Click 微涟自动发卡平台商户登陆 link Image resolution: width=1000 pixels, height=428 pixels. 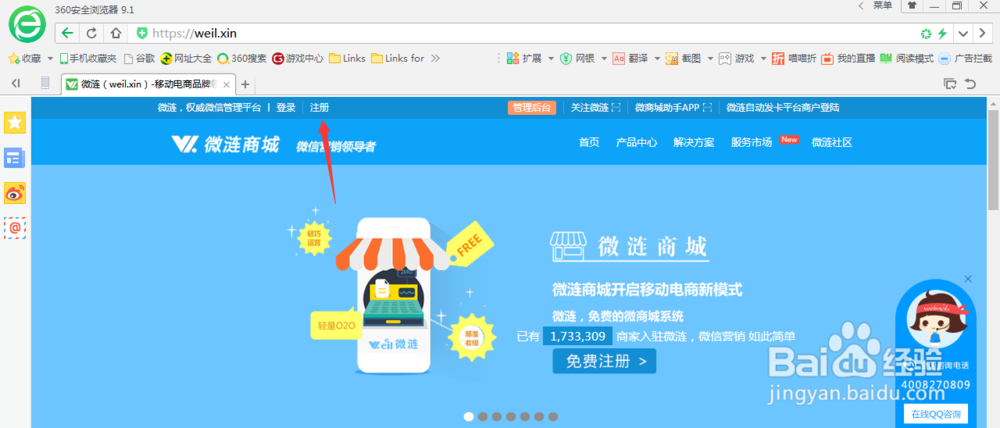click(783, 108)
